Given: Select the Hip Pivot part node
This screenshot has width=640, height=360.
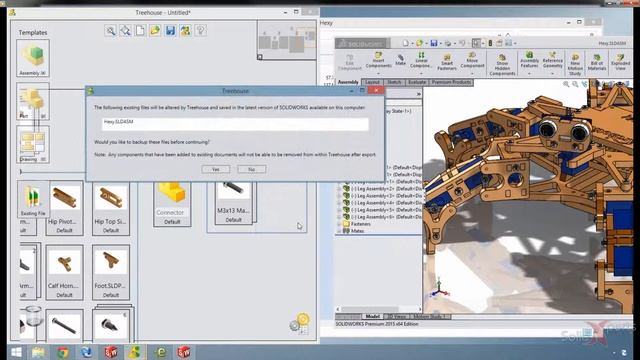Looking at the screenshot, I should coord(64,208).
